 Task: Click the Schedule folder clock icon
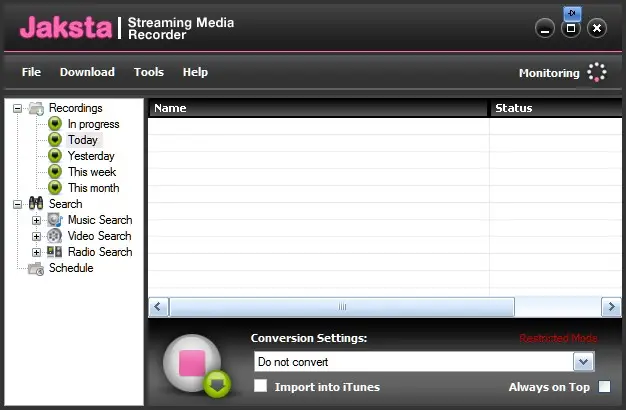(x=36, y=269)
